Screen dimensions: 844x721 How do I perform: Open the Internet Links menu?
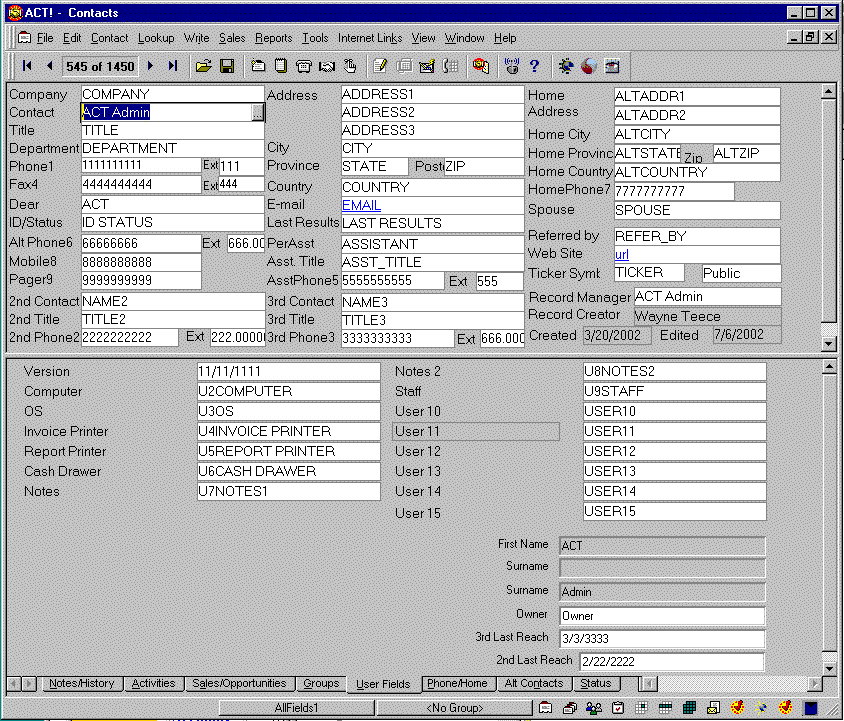[x=370, y=38]
